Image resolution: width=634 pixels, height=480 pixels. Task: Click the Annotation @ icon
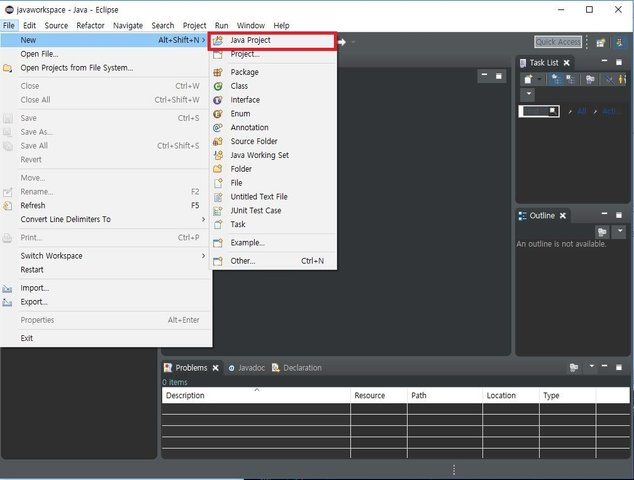[x=218, y=128]
